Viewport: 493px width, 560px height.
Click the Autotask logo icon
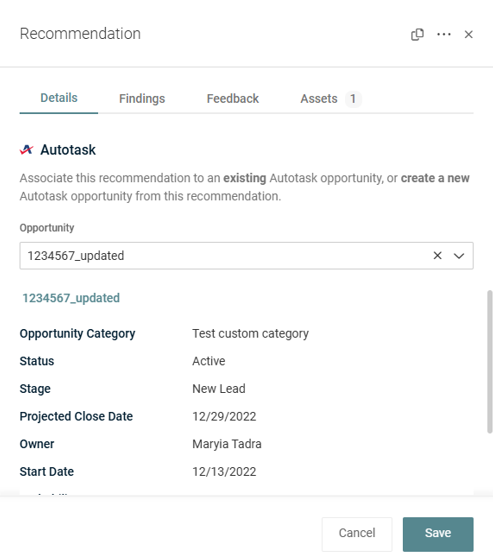pyautogui.click(x=27, y=150)
